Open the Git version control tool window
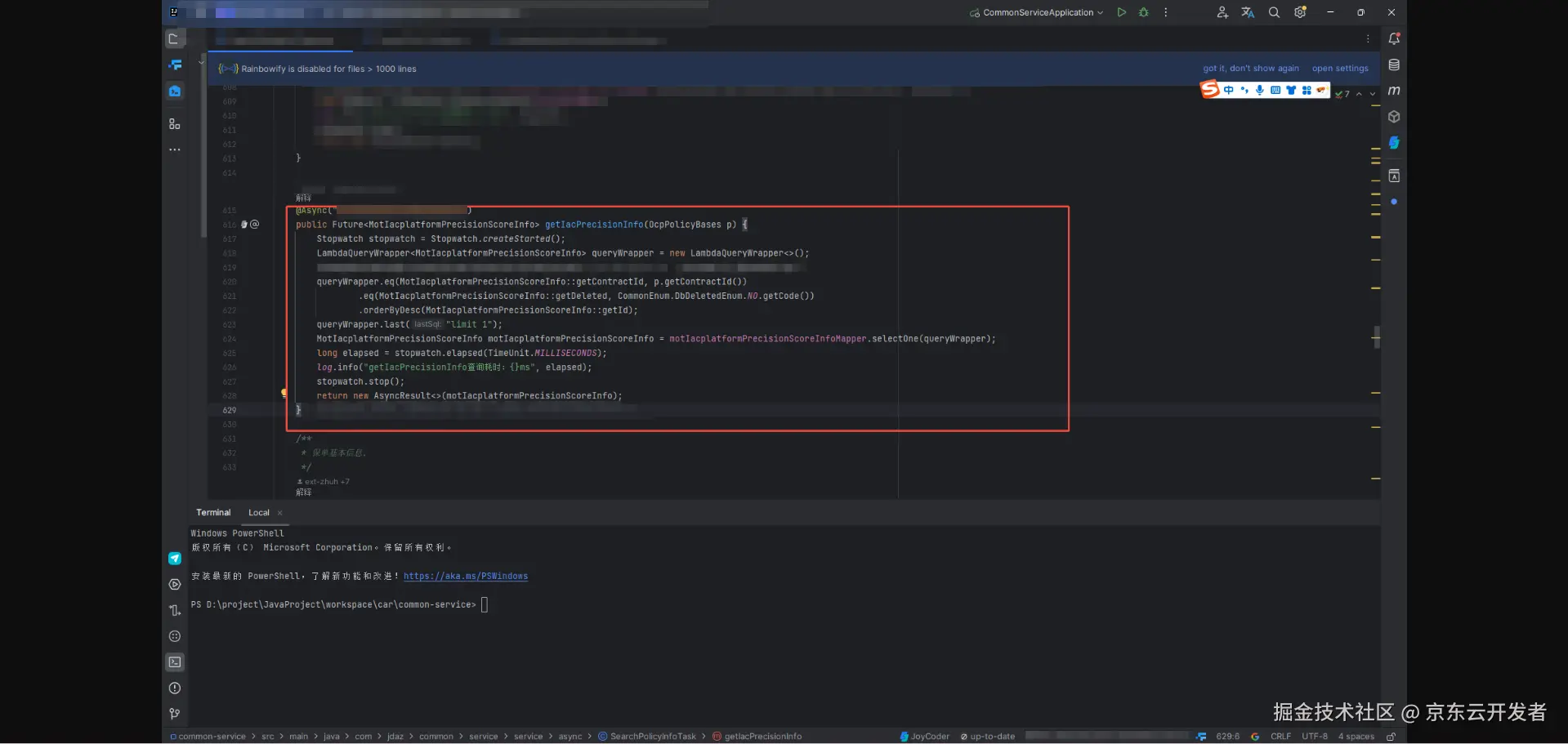The image size is (1568, 744). click(x=175, y=714)
